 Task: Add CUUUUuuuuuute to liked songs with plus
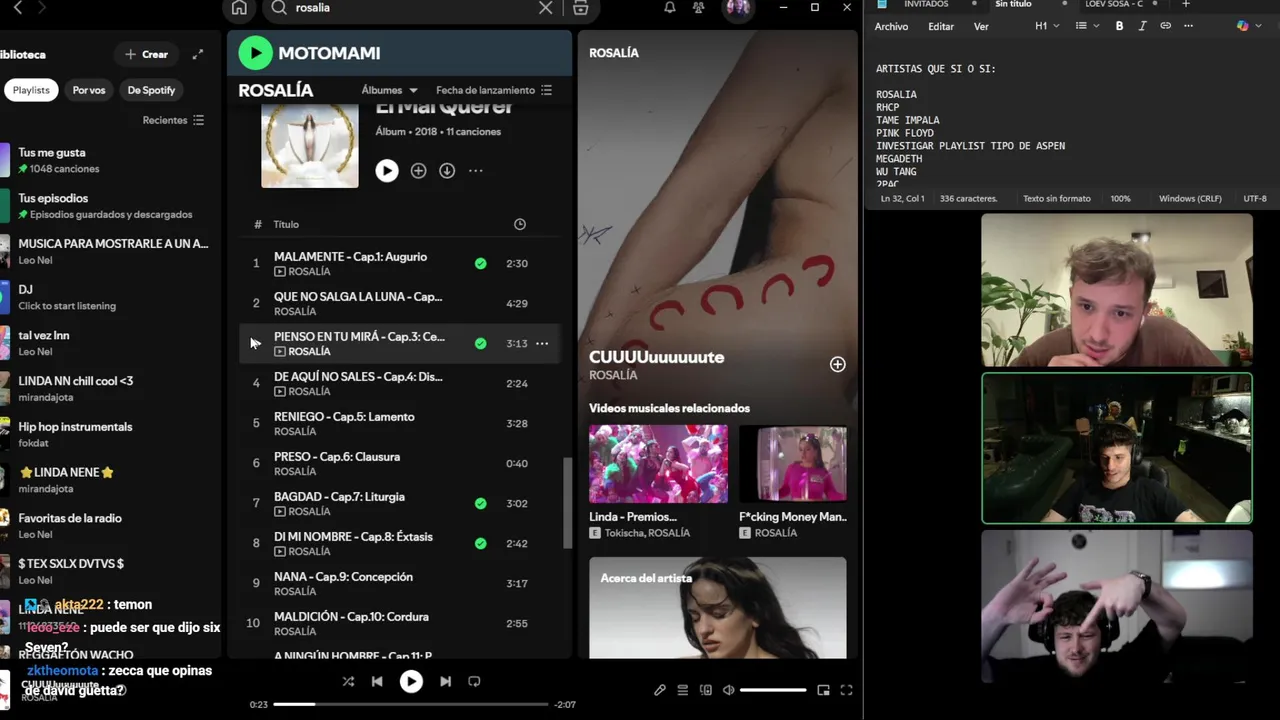pyautogui.click(x=837, y=365)
